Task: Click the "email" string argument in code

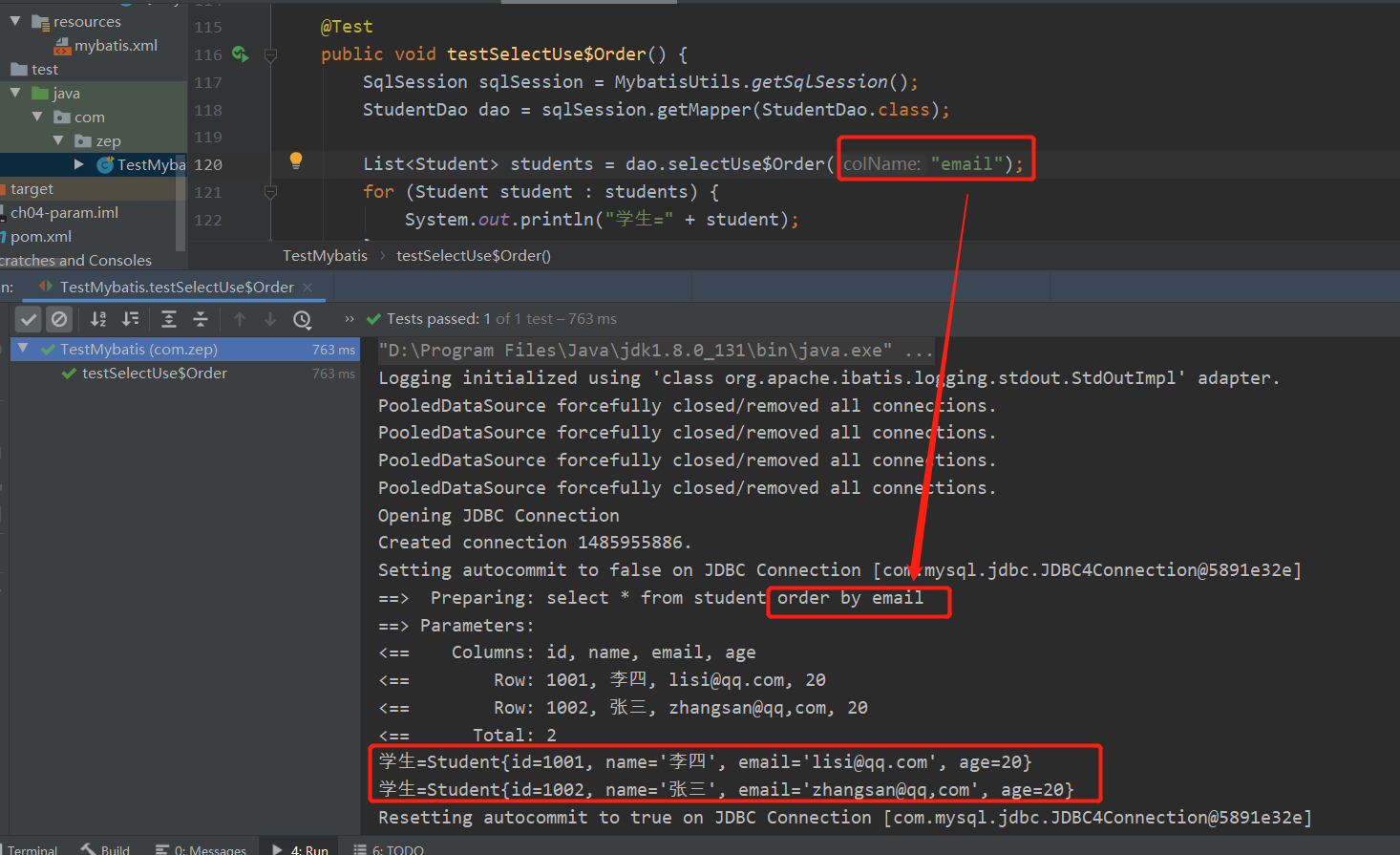Action: 967,163
